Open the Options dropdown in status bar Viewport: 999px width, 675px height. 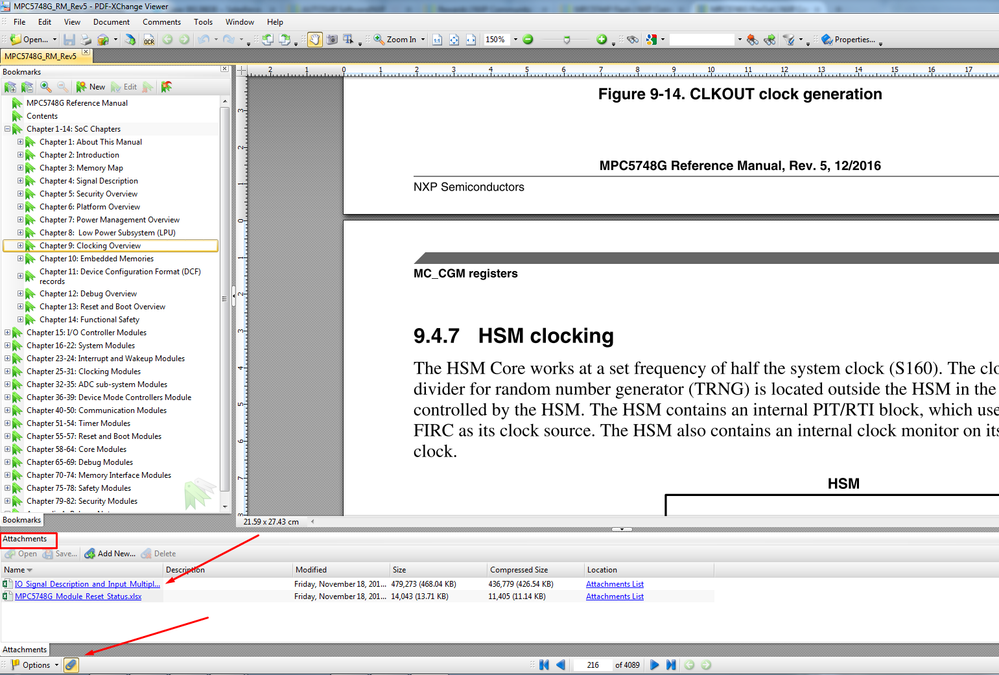(x=35, y=665)
